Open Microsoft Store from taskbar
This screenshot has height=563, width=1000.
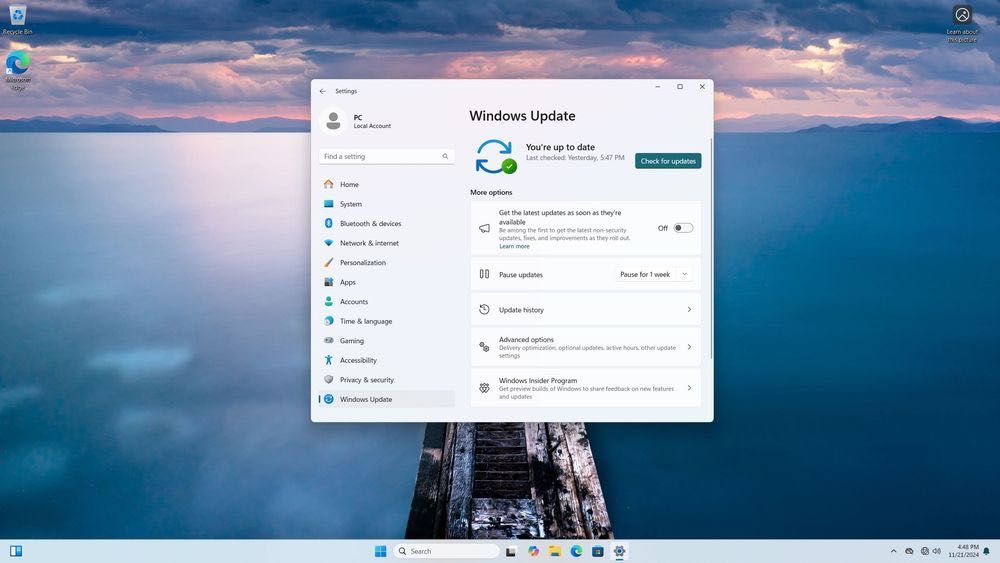point(598,551)
